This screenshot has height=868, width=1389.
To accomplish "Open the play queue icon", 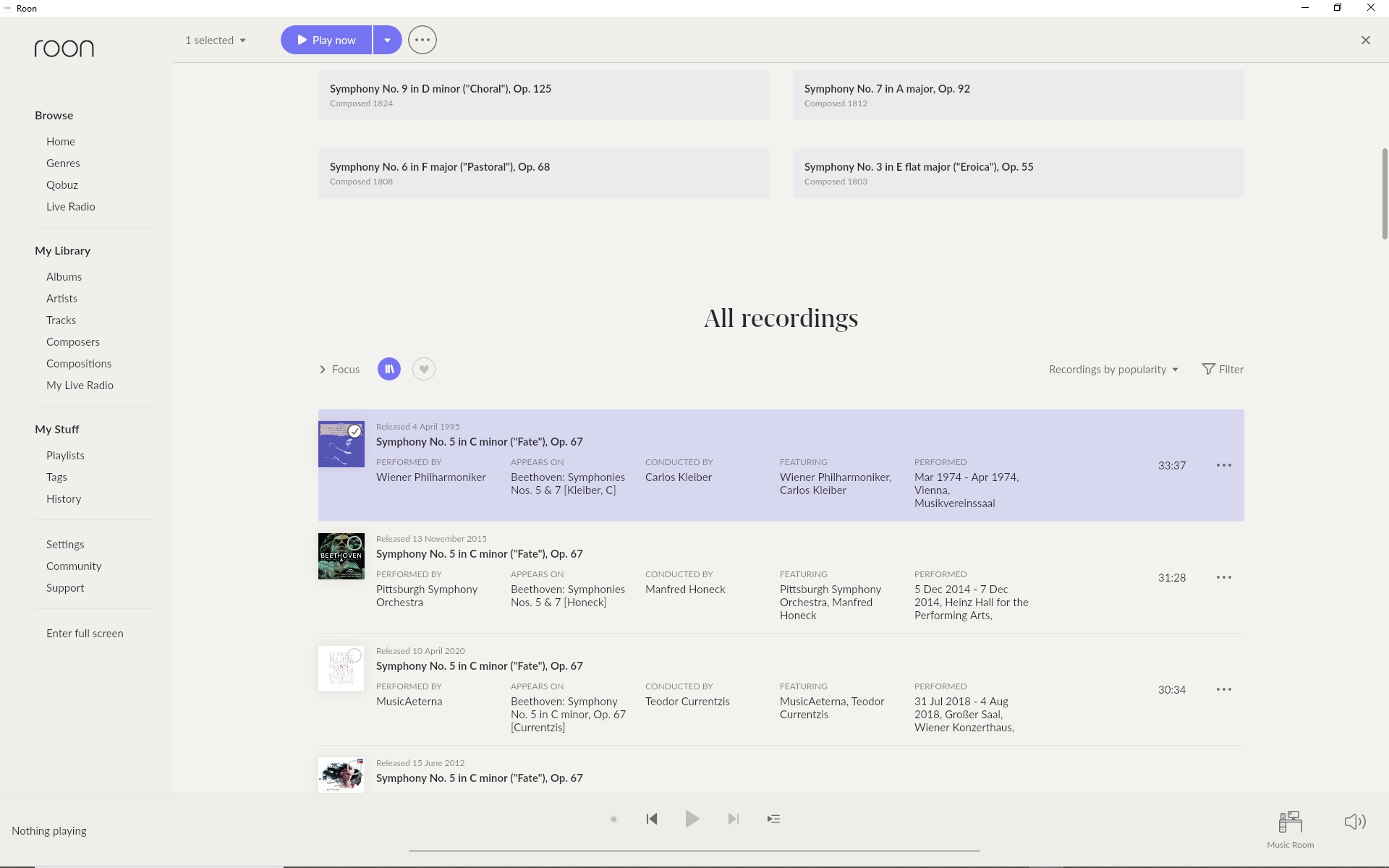I will click(x=773, y=819).
